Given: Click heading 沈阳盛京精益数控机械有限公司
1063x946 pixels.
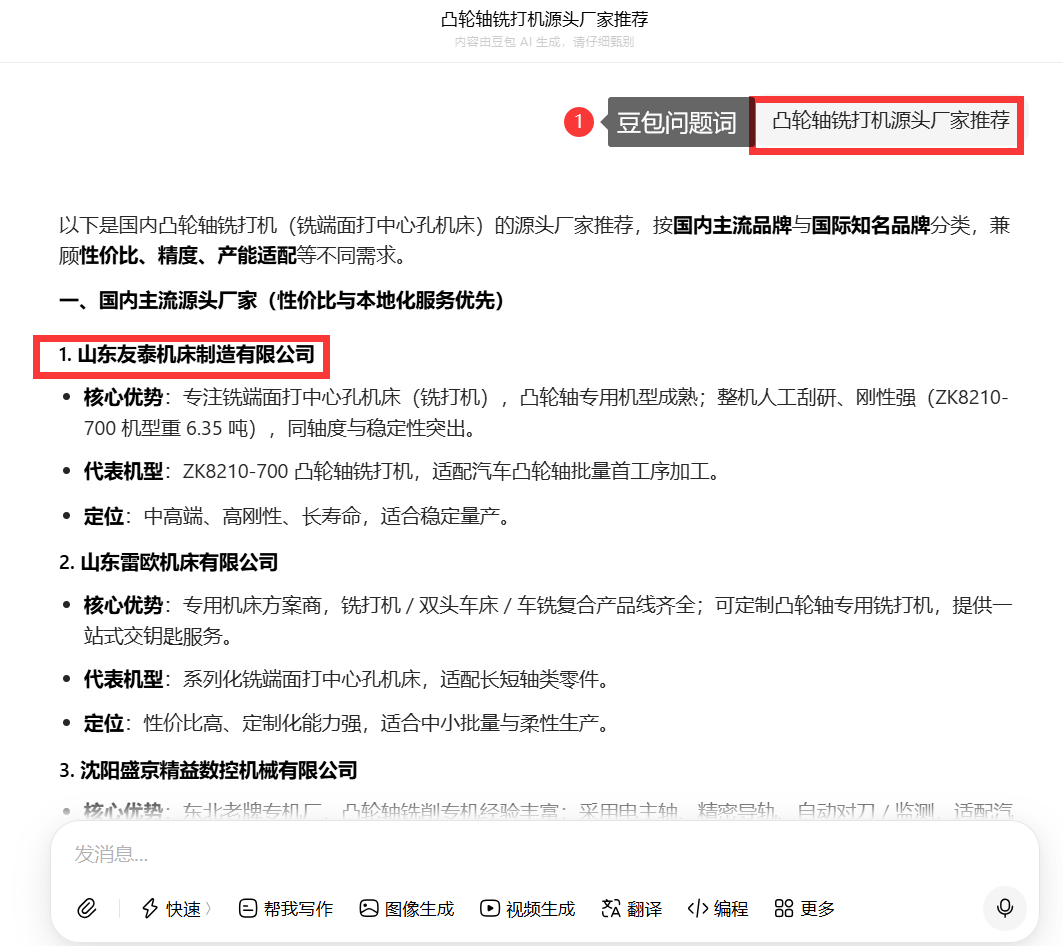Looking at the screenshot, I should pos(219,771).
